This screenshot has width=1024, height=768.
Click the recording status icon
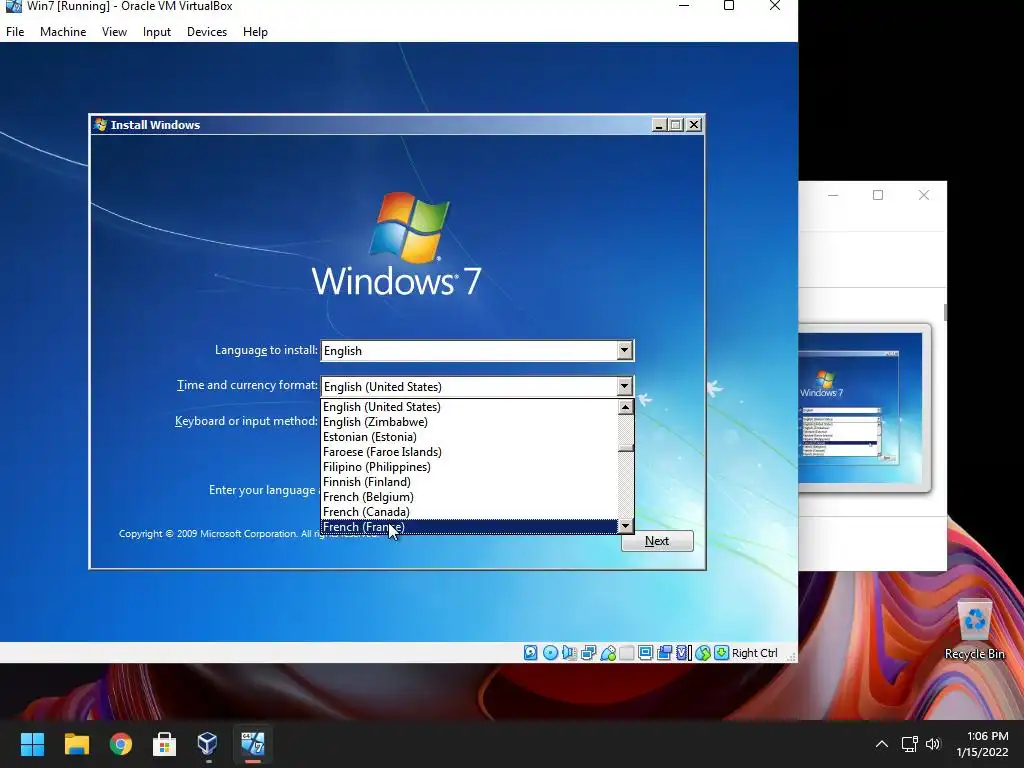pyautogui.click(x=664, y=652)
